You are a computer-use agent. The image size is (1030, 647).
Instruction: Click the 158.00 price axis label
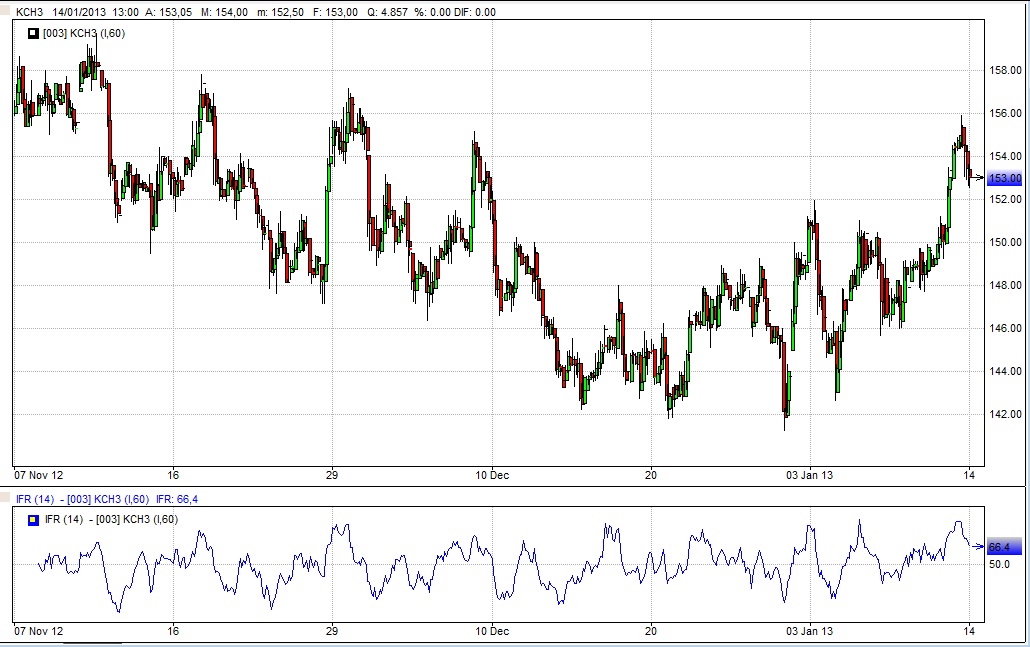tap(1004, 70)
